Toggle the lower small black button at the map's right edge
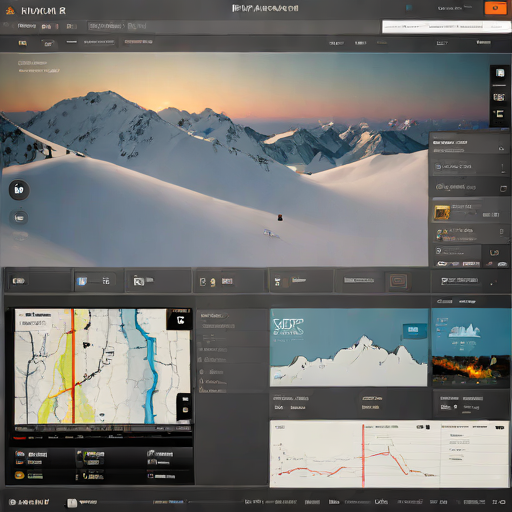 pyautogui.click(x=185, y=410)
